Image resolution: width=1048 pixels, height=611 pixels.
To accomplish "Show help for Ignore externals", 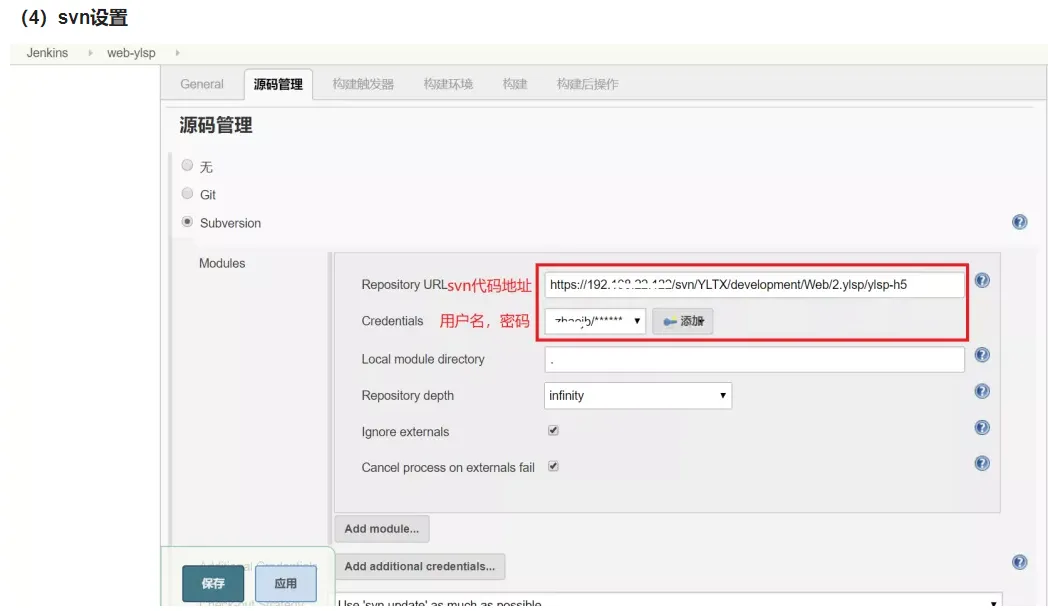I will coord(982,427).
